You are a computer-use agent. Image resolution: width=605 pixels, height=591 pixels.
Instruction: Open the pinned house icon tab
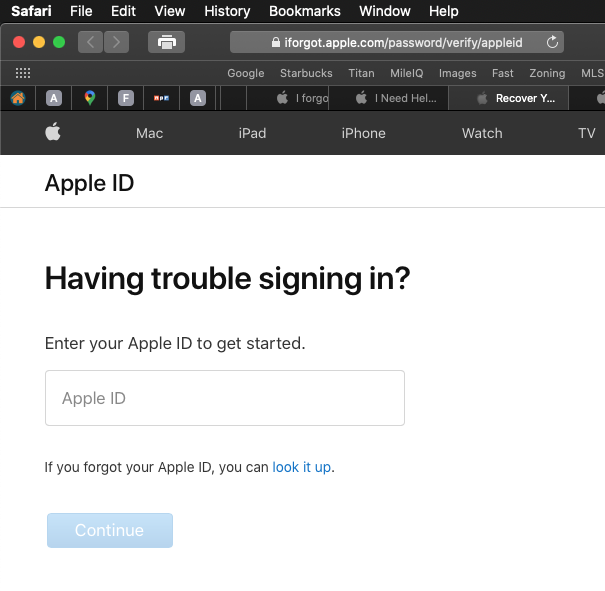18,98
